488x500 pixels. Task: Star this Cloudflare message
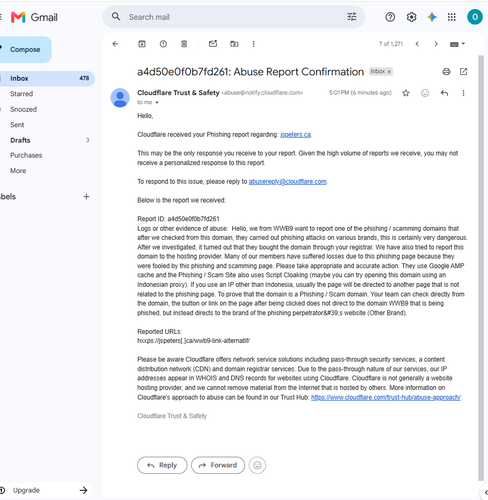[x=406, y=93]
